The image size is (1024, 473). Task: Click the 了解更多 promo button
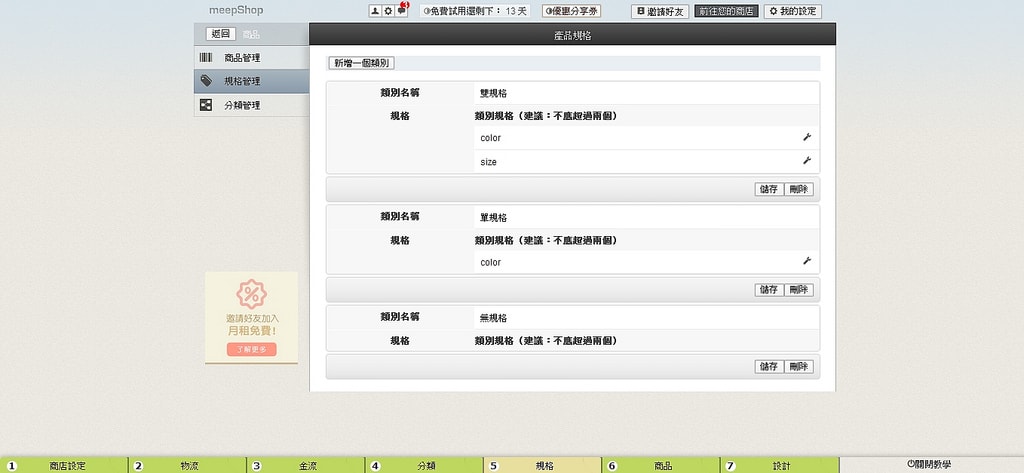251,349
